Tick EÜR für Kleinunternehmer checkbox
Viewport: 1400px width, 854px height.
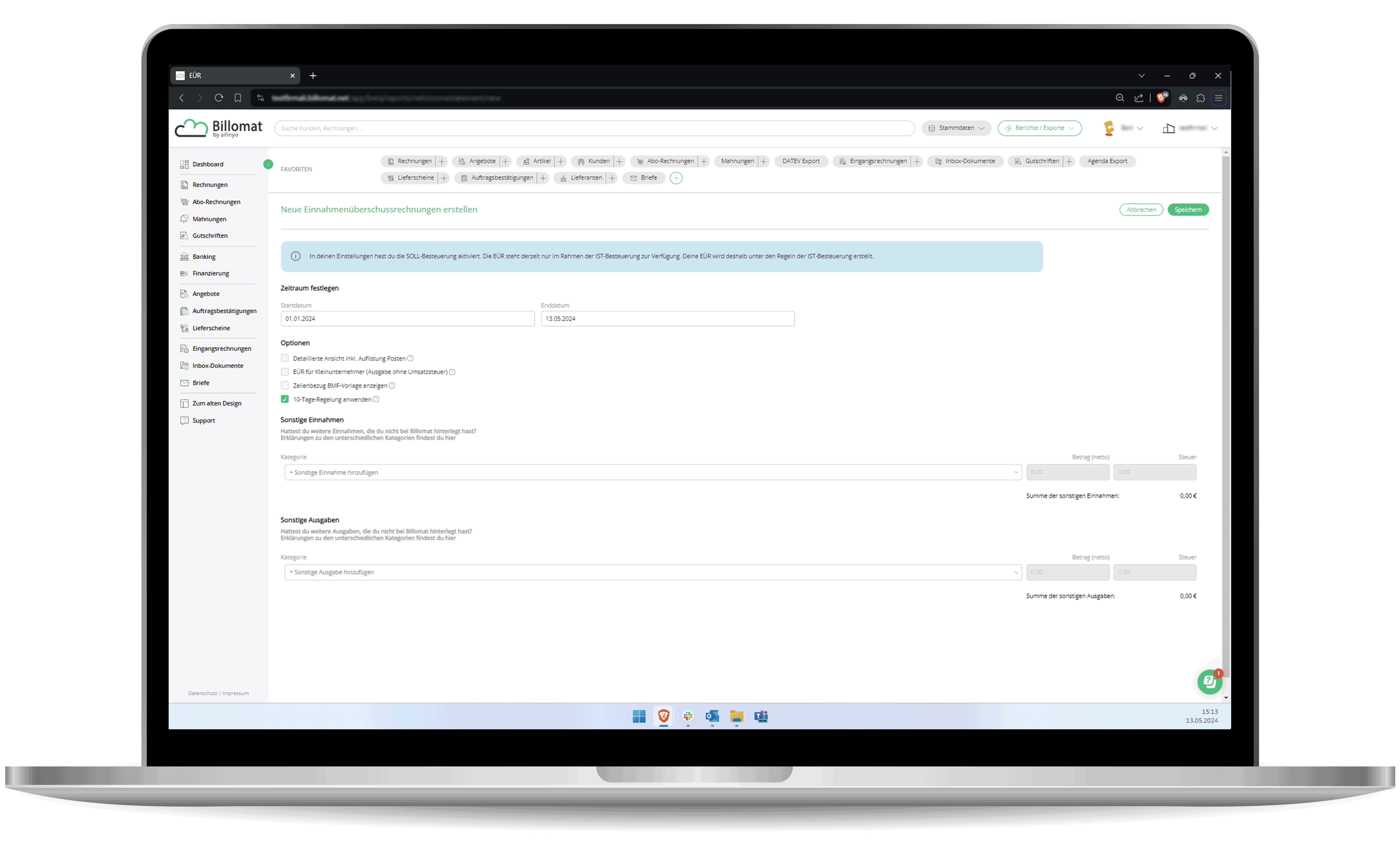coord(284,372)
